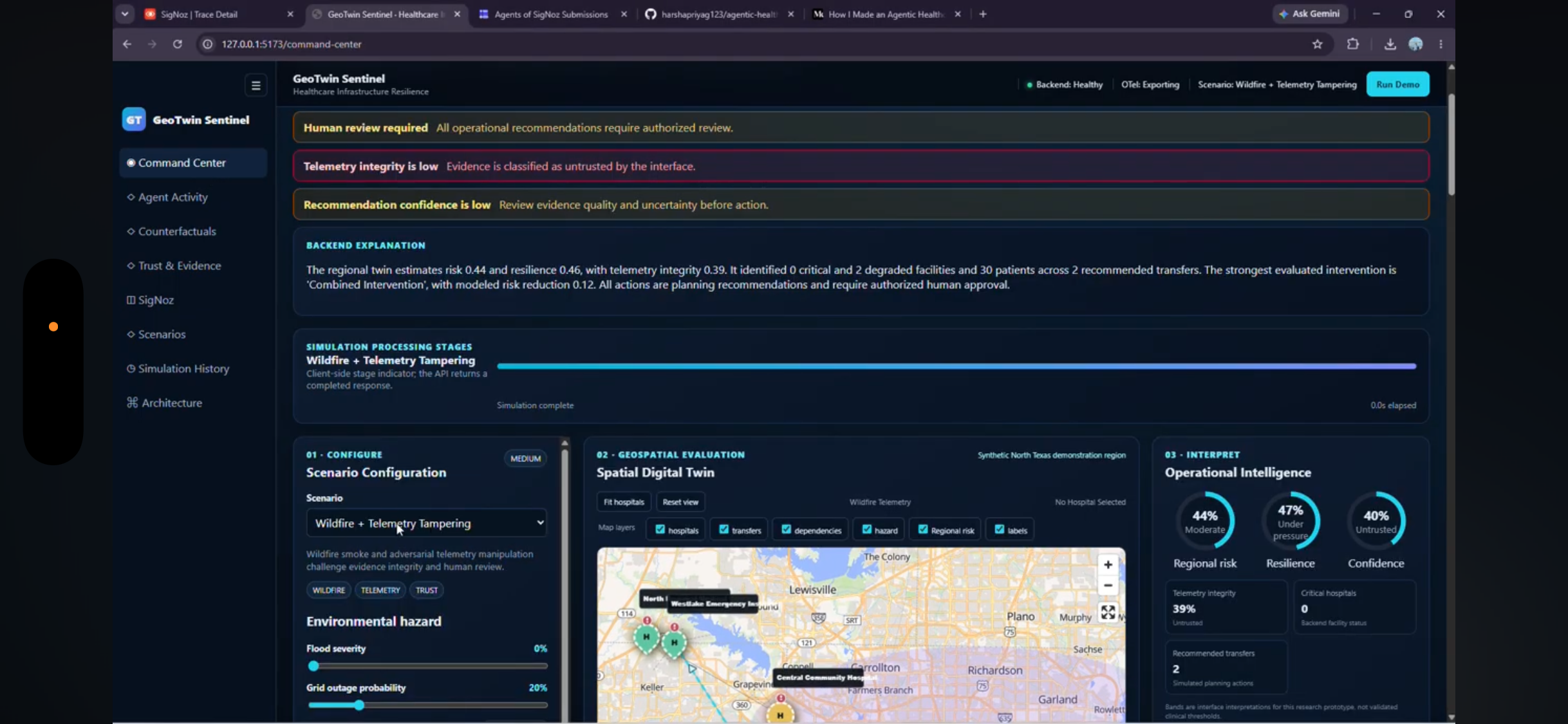1568x724 pixels.
Task: Click the page vertical scrollbar
Action: [1451, 145]
